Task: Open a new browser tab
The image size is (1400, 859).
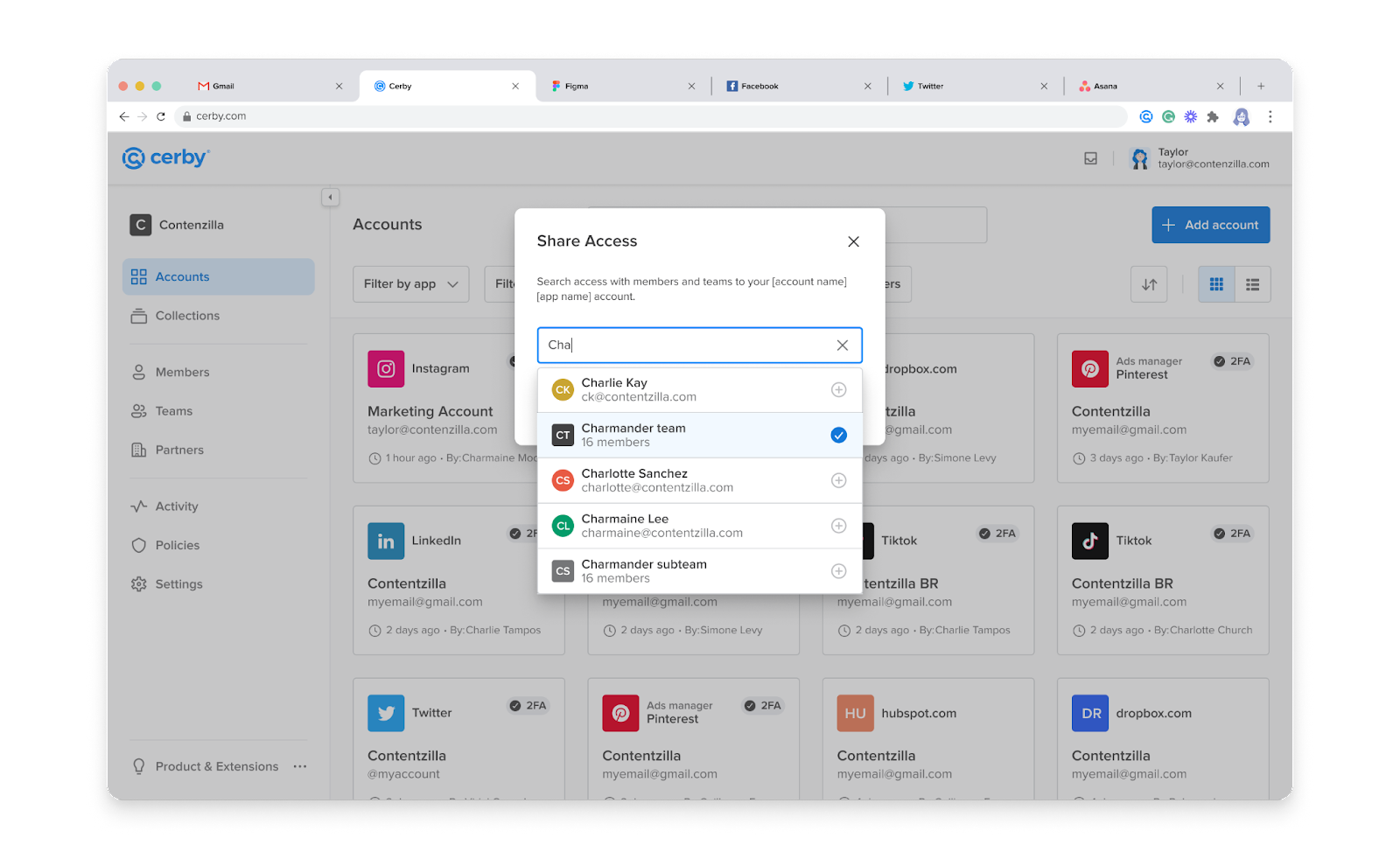Action: (1261, 87)
